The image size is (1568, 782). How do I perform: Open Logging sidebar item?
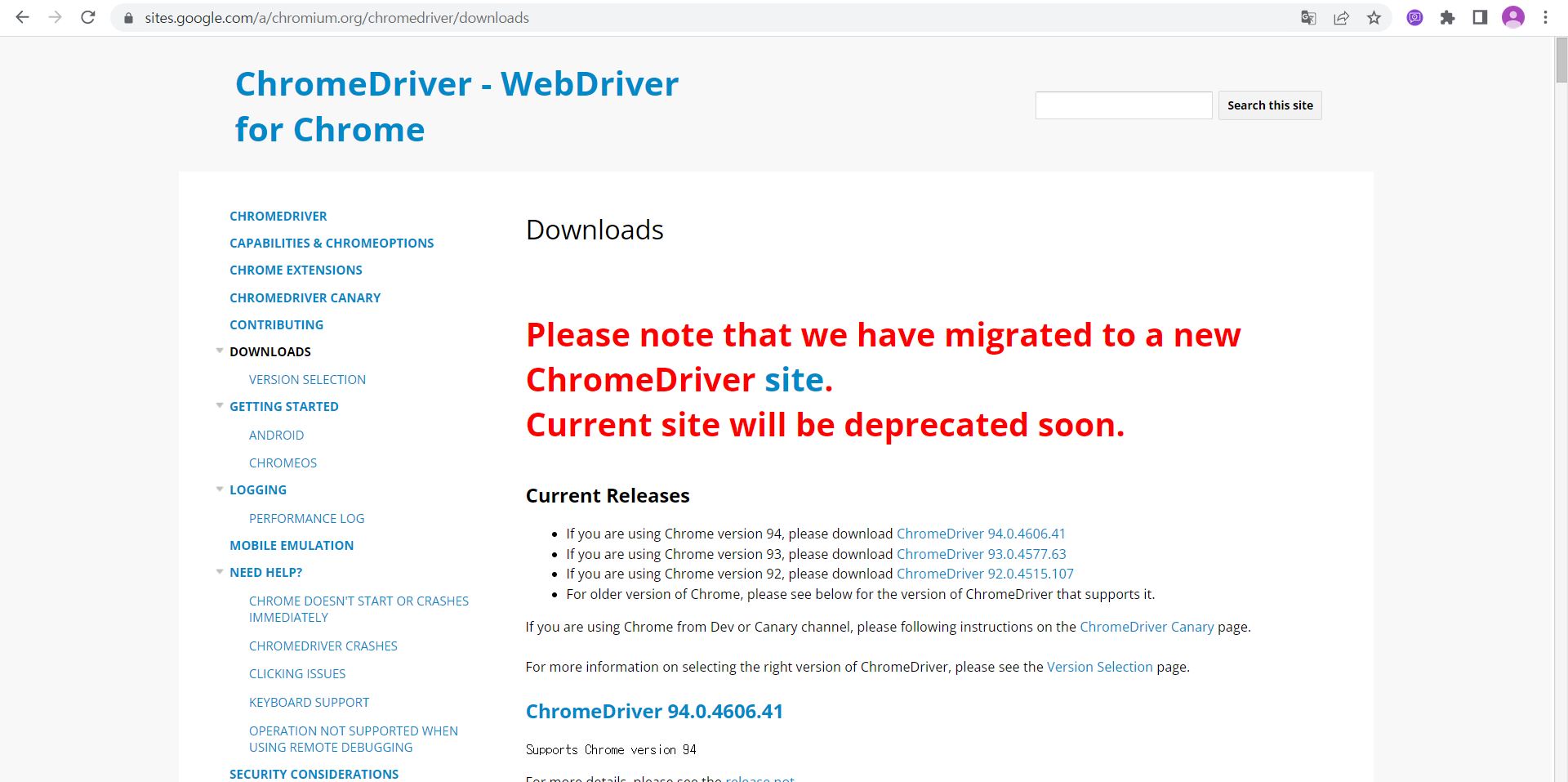258,489
